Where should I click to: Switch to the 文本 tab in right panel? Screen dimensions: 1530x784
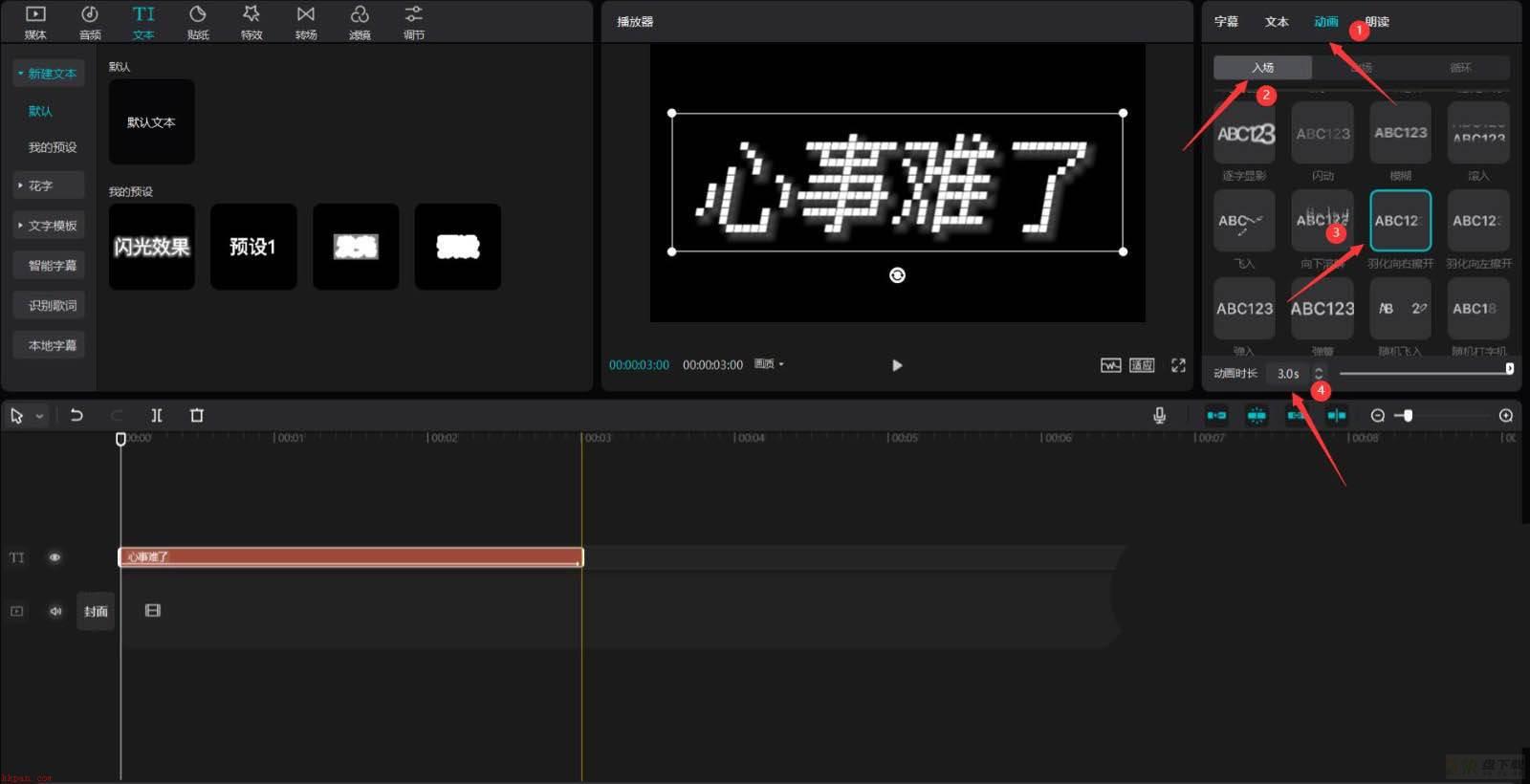tap(1277, 21)
